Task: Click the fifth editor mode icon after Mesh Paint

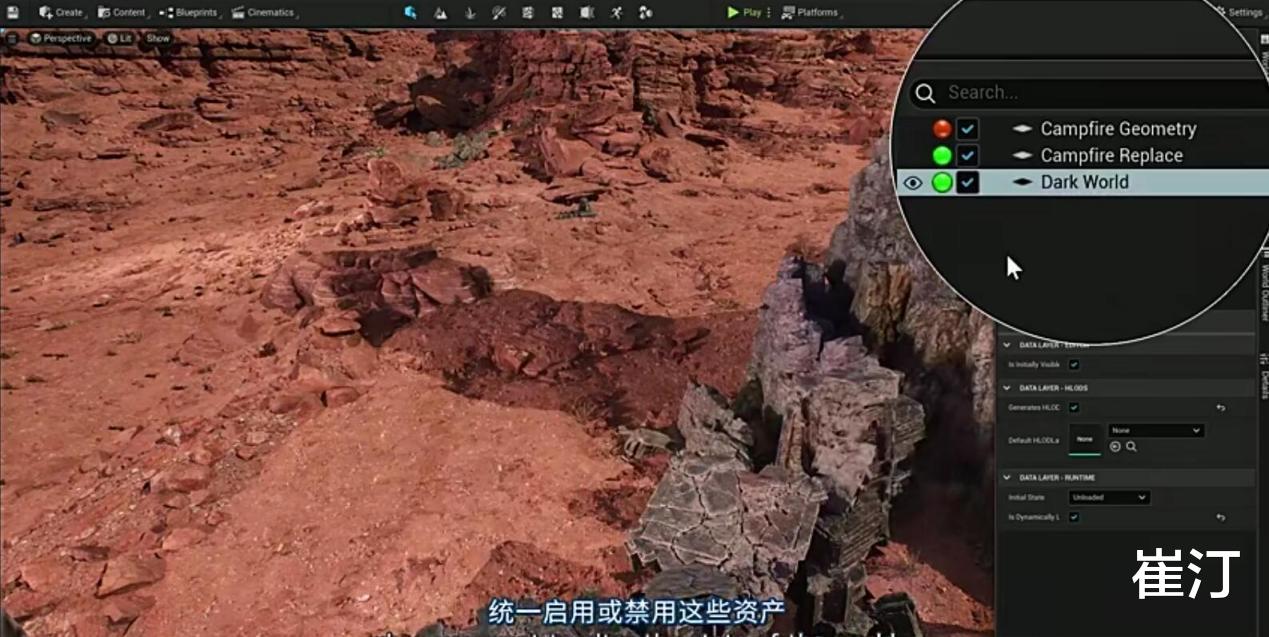Action: [528, 12]
